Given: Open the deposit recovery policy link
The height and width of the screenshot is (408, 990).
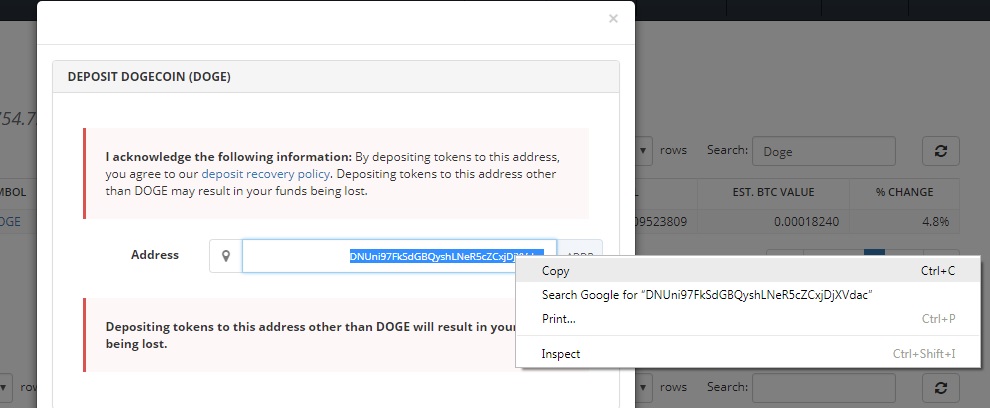Looking at the screenshot, I should point(265,174).
